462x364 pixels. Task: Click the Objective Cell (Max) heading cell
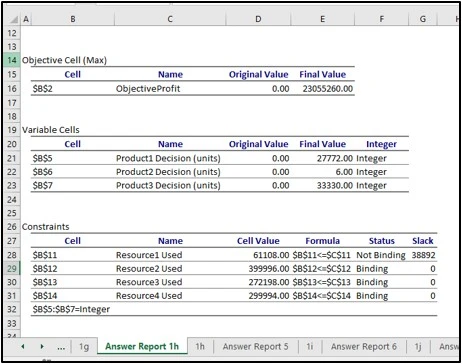click(64, 60)
